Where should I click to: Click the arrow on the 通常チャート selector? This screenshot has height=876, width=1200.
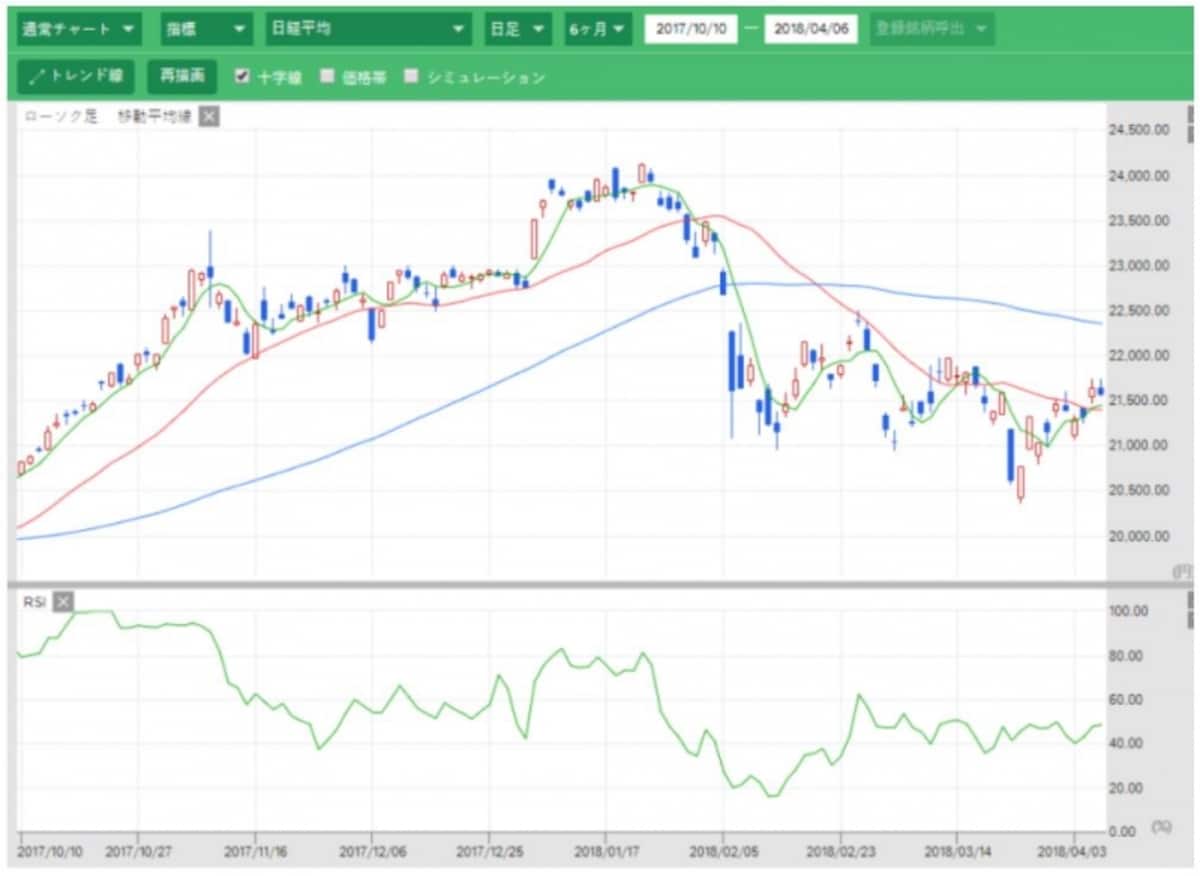tap(127, 29)
